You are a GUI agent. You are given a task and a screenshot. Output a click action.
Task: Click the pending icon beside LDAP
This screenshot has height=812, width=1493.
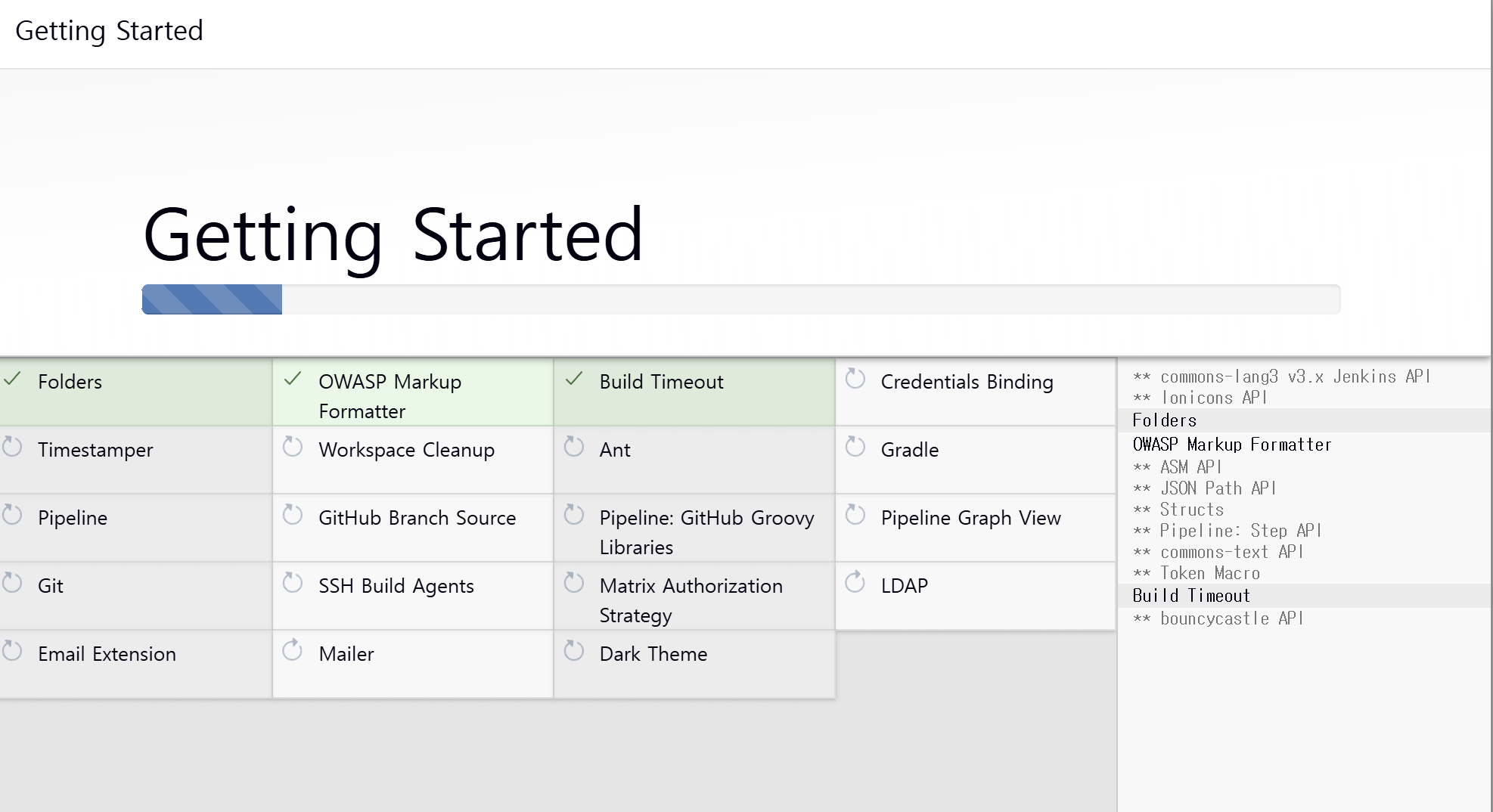[x=855, y=582]
